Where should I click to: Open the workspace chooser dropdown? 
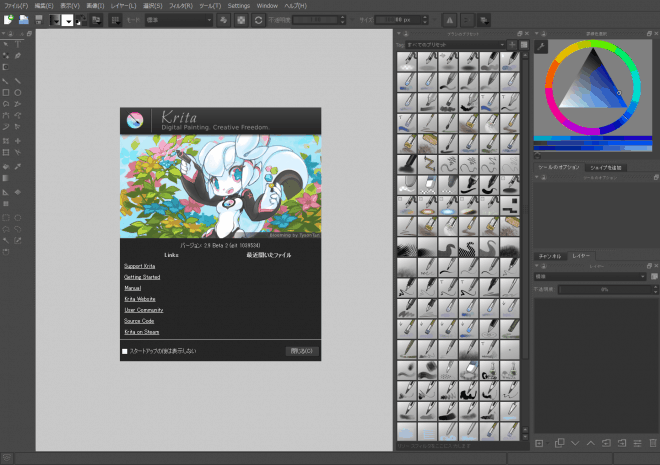point(484,20)
